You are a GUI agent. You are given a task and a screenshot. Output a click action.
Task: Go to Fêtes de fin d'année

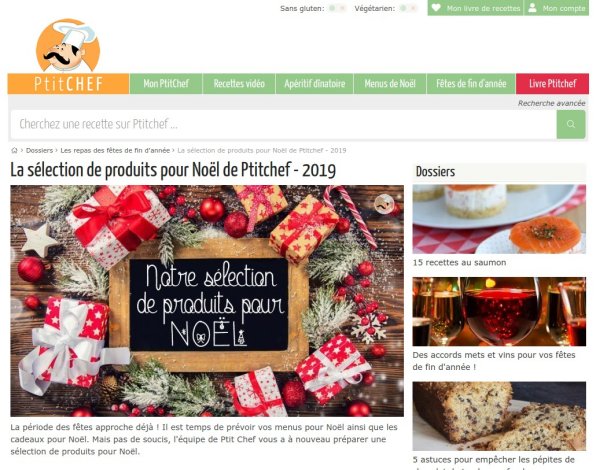(471, 83)
